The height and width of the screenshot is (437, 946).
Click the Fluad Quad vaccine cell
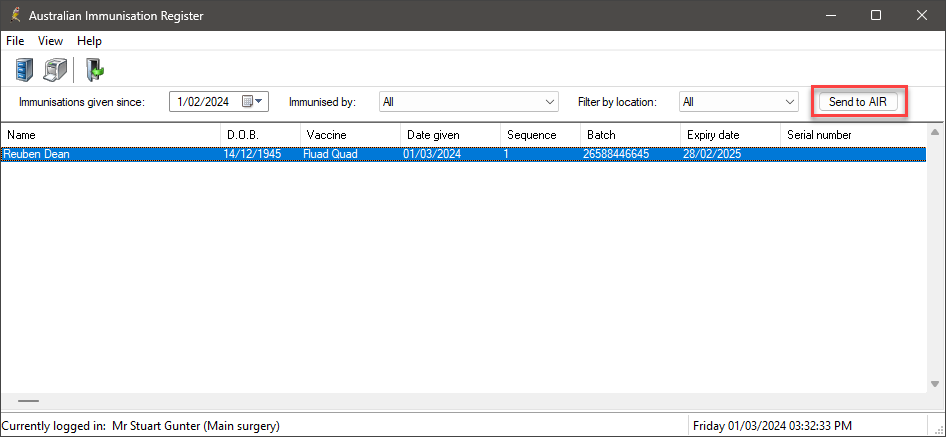tap(331, 154)
